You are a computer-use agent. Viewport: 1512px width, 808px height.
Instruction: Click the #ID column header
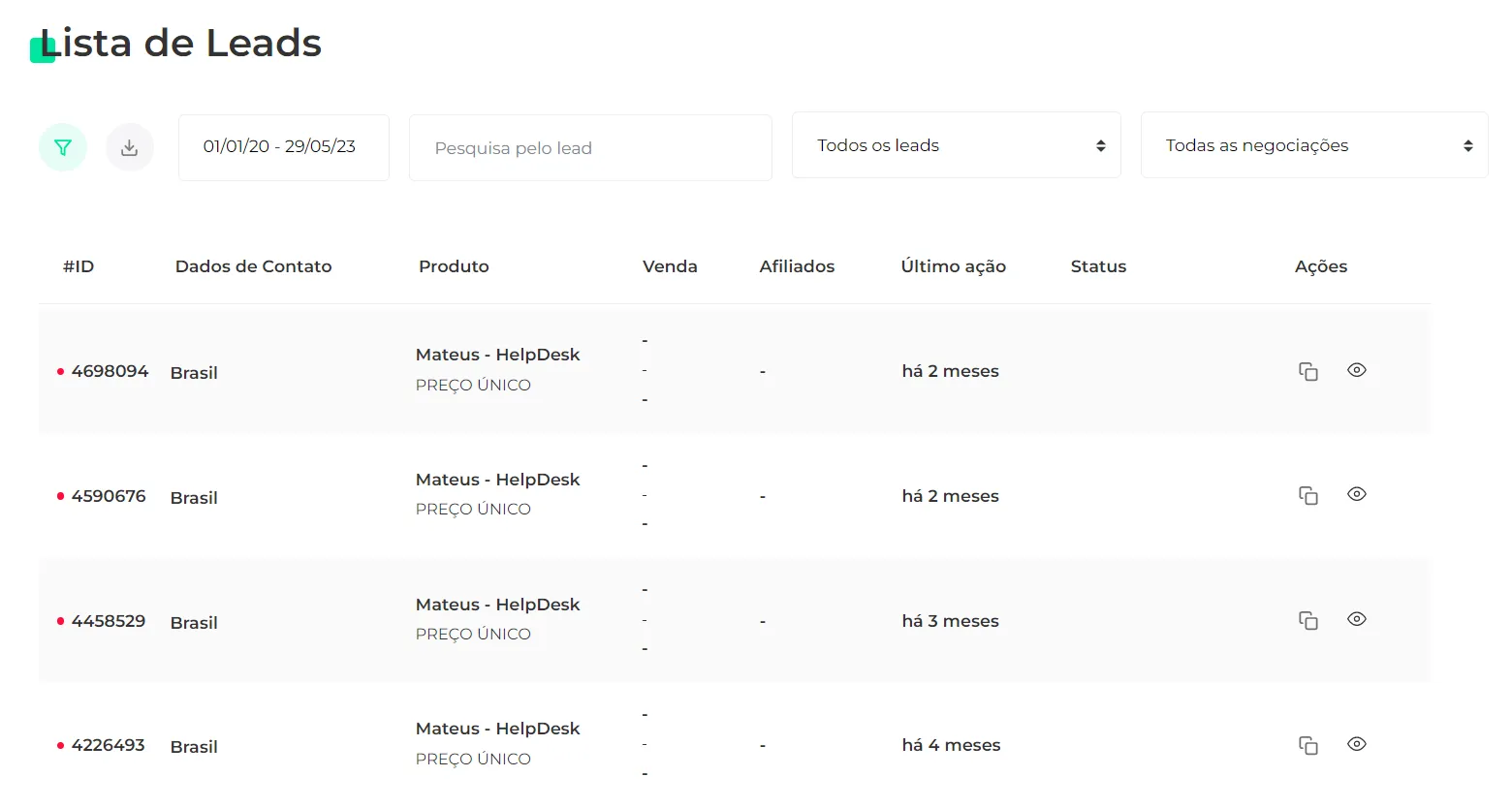pos(79,266)
